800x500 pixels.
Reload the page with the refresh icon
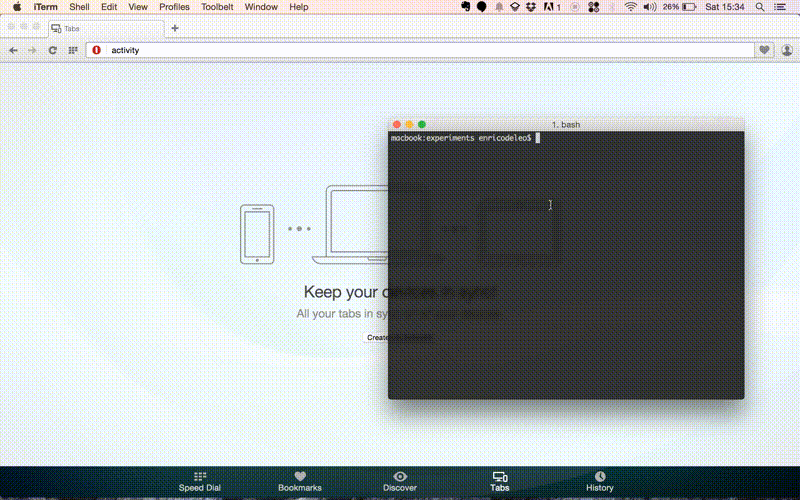coord(52,50)
